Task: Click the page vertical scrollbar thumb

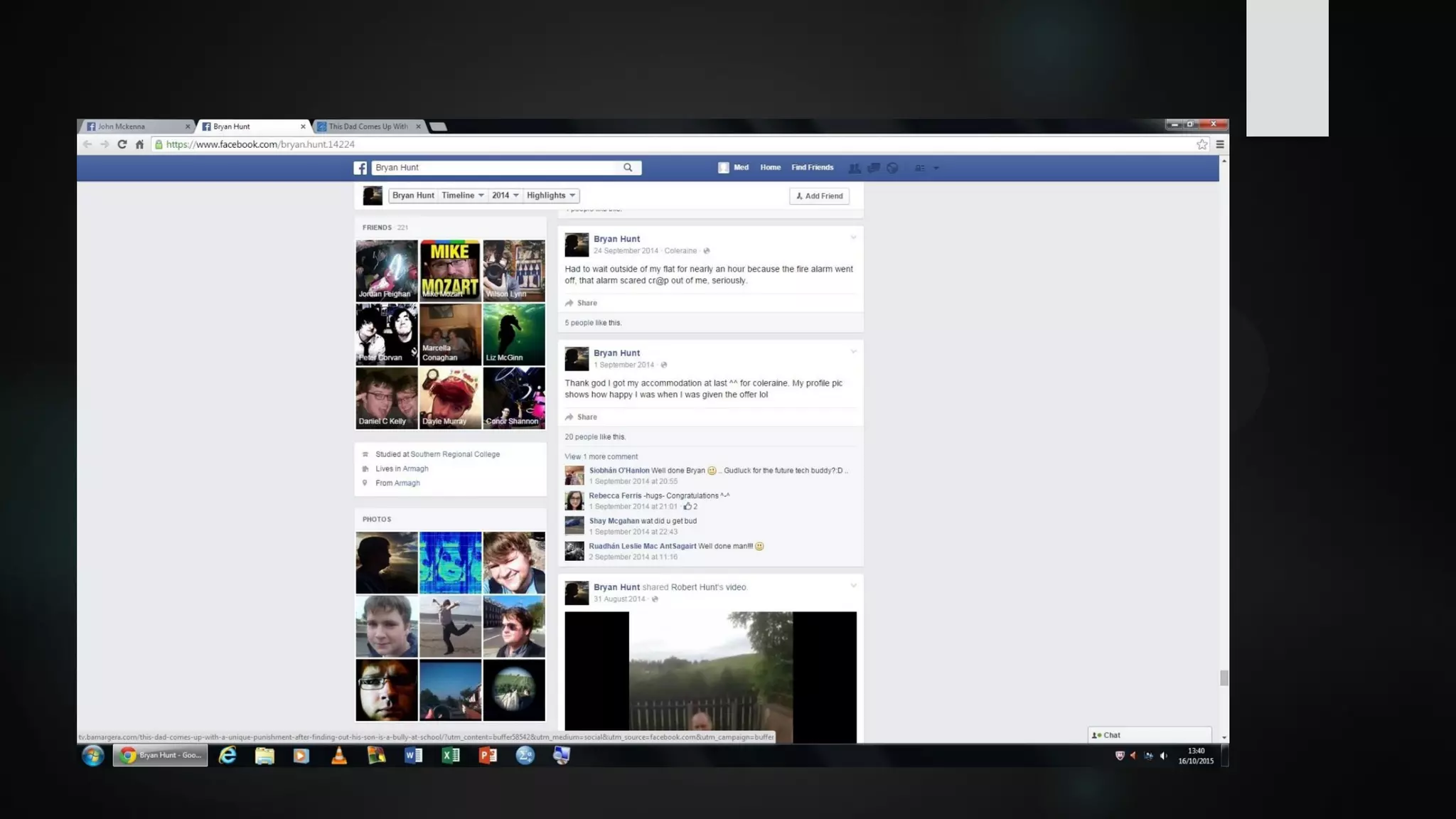Action: [1224, 678]
